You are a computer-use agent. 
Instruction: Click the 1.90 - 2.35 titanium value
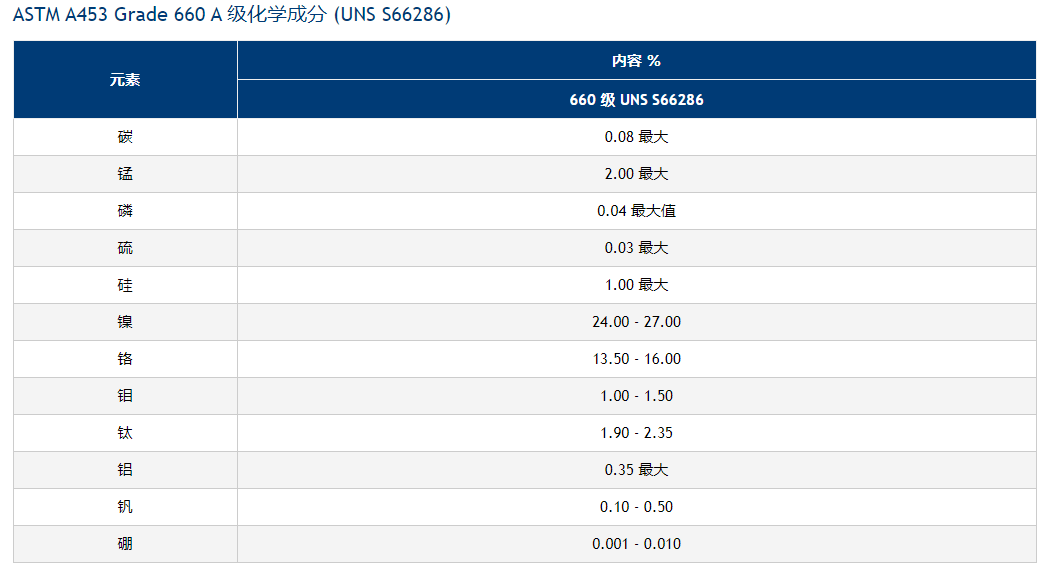[x=637, y=433]
